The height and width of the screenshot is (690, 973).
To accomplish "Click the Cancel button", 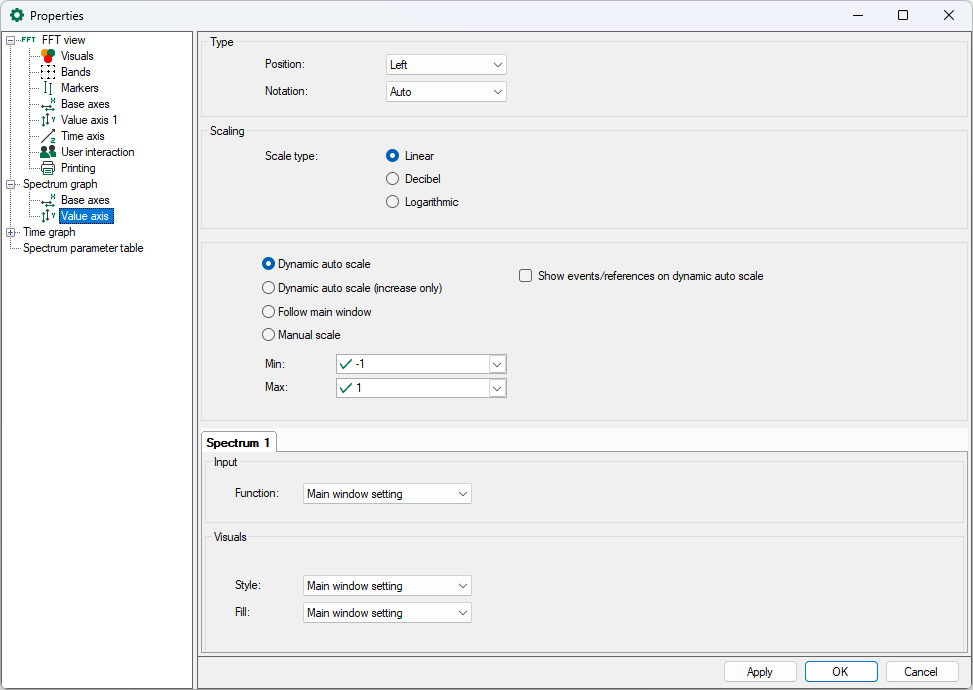I will tap(920, 672).
